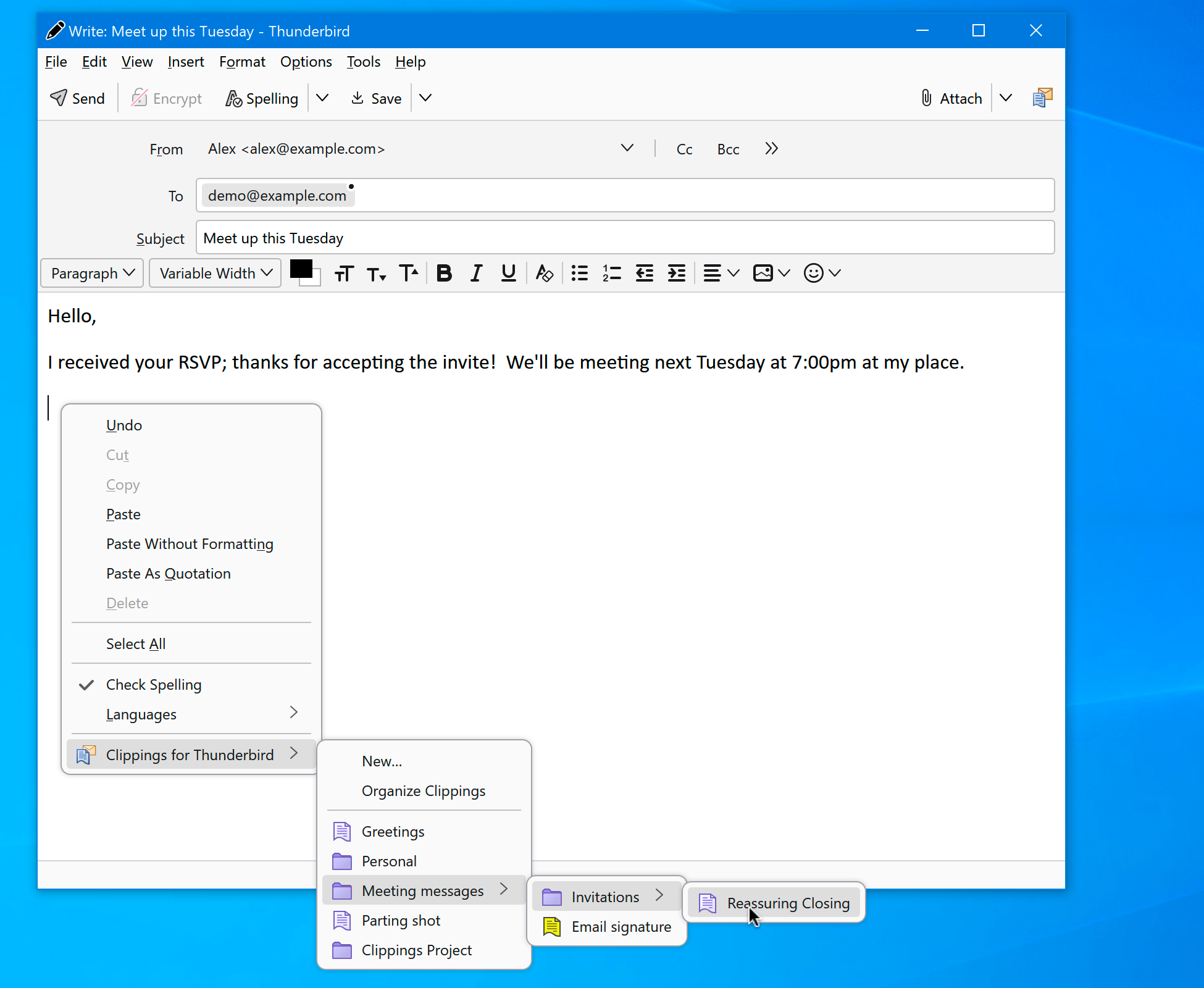Insert a bulleted list
This screenshot has width=1204, height=988.
click(x=579, y=273)
